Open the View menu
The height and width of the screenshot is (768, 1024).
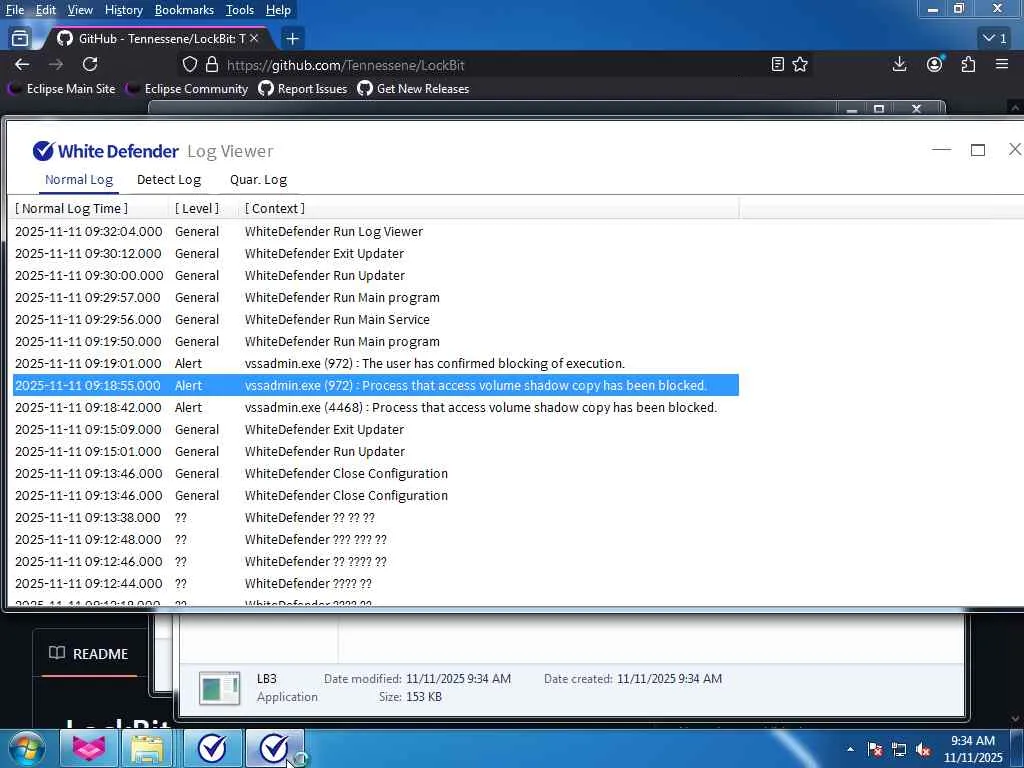(x=80, y=10)
